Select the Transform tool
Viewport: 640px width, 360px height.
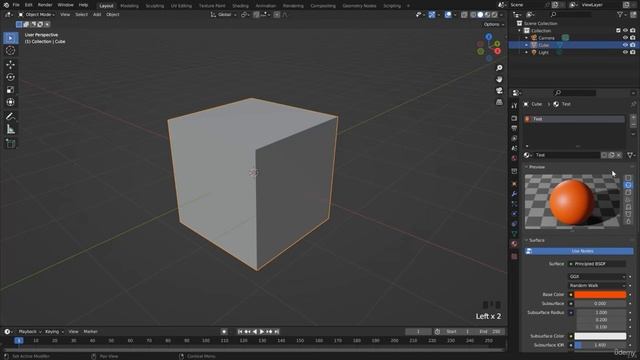pyautogui.click(x=11, y=102)
